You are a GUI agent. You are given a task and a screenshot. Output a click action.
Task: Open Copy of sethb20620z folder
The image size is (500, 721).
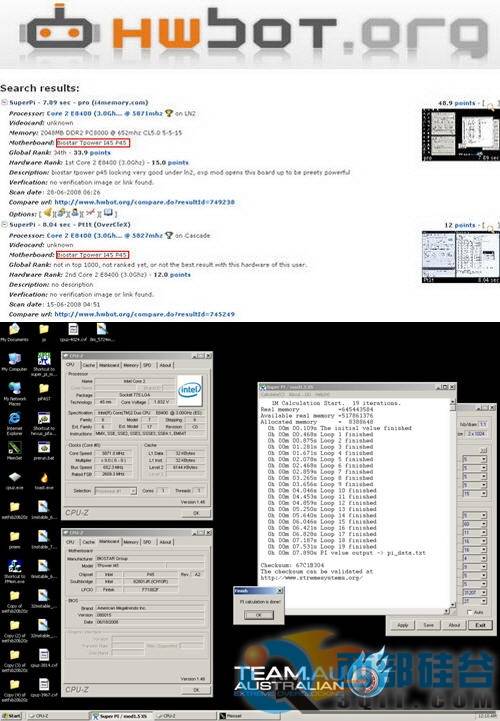[14, 601]
